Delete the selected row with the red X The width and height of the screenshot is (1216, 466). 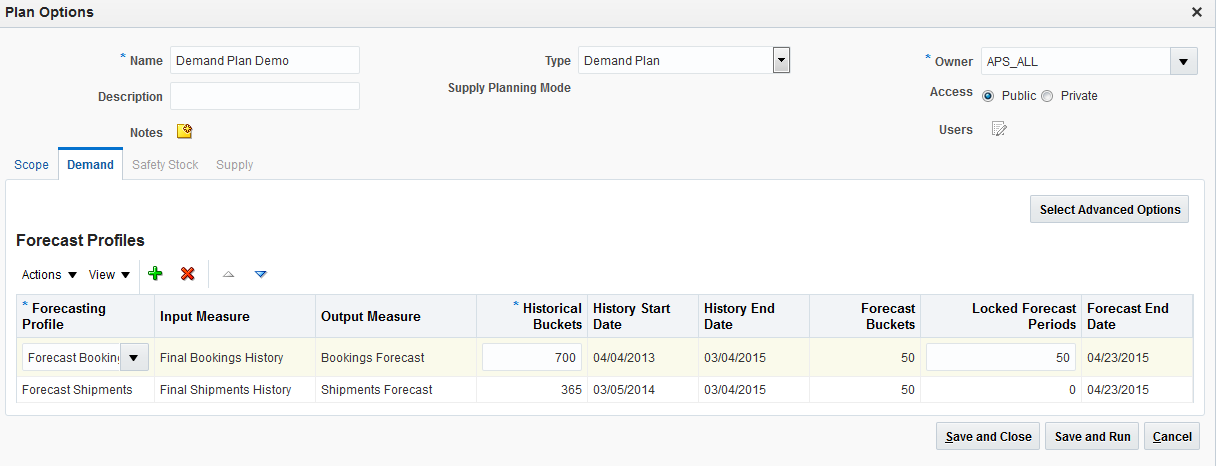point(187,274)
